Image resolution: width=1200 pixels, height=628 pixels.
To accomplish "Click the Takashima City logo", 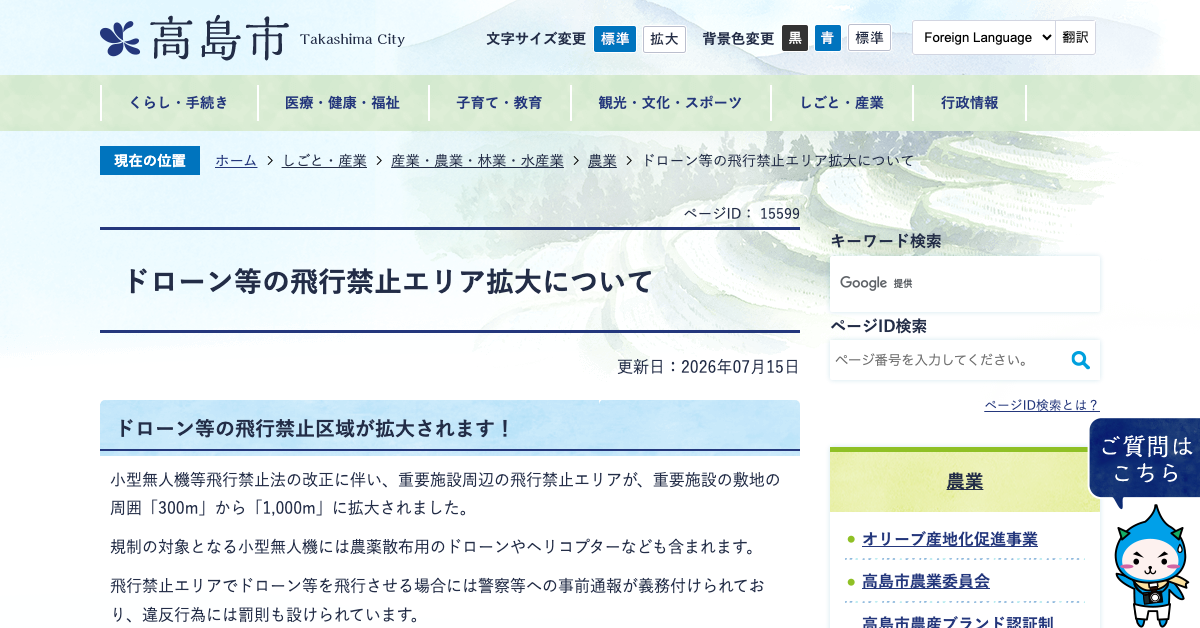I will tap(253, 39).
